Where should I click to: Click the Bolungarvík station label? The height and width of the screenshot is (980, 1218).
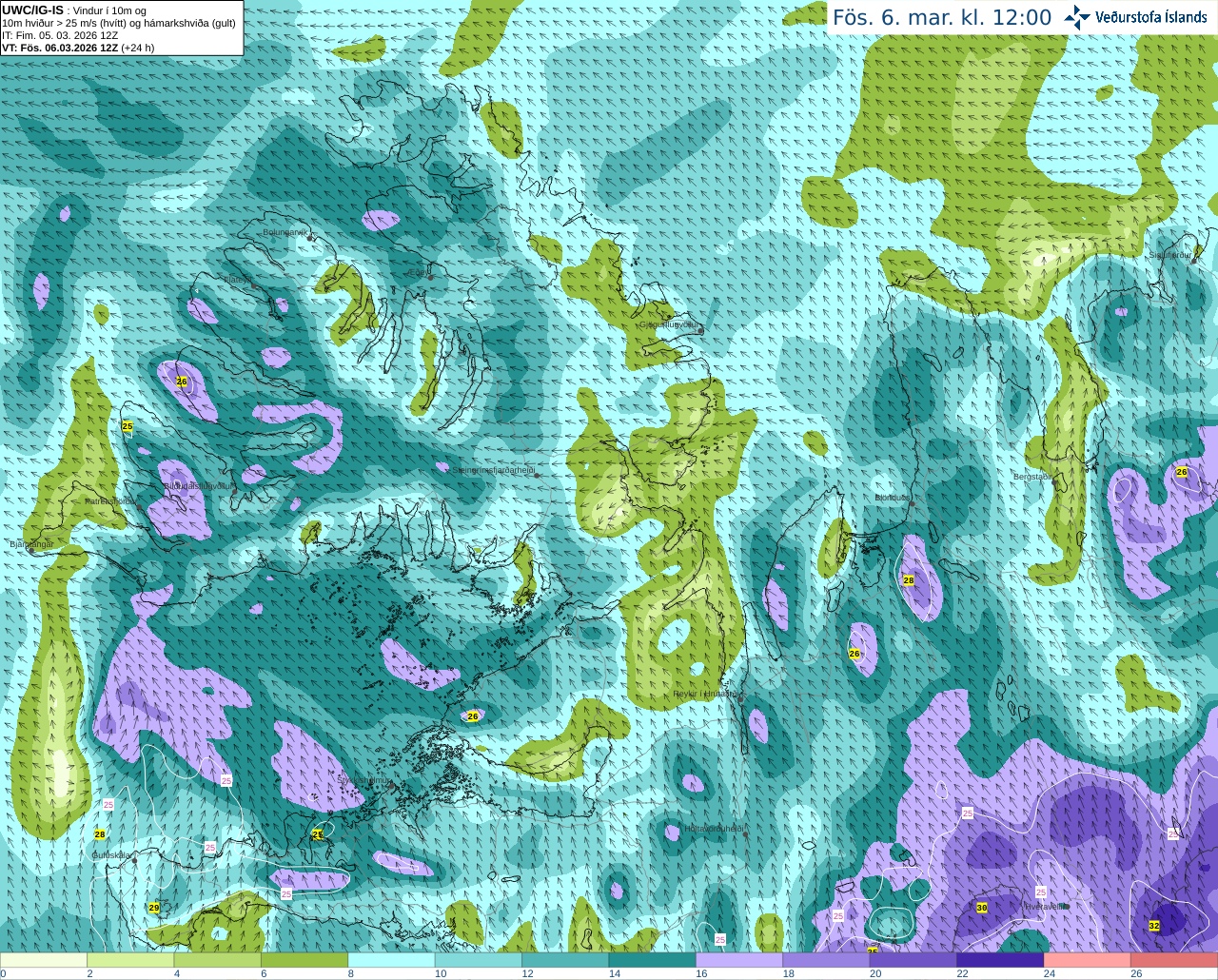pos(285,232)
